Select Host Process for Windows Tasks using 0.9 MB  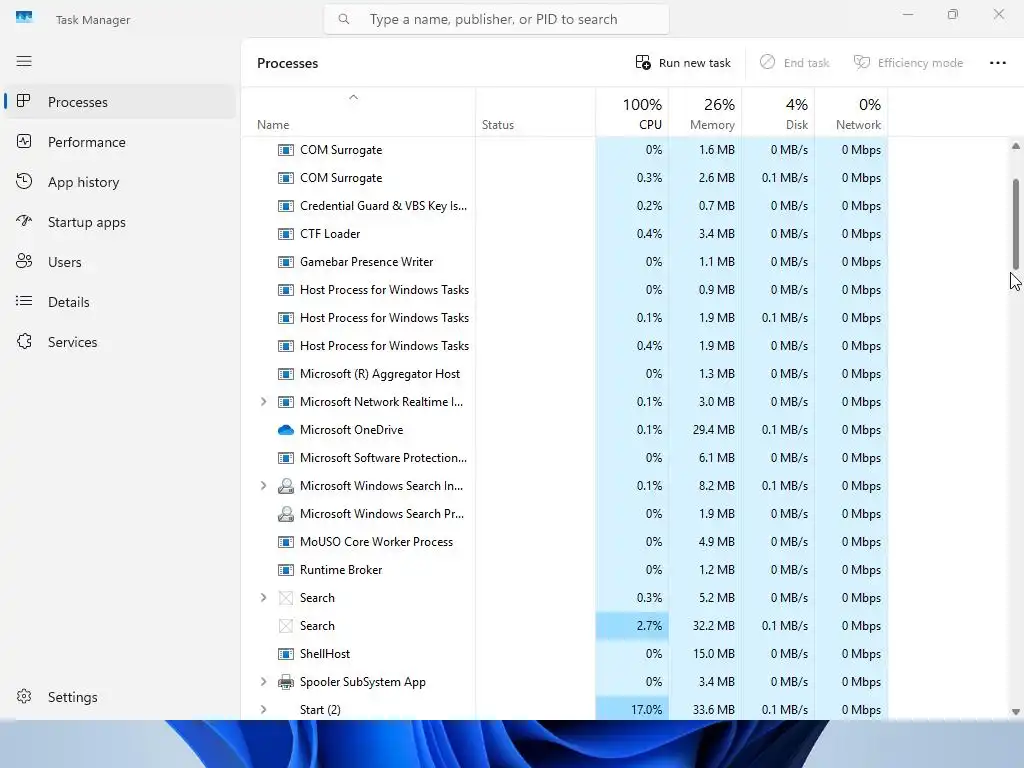pos(565,289)
